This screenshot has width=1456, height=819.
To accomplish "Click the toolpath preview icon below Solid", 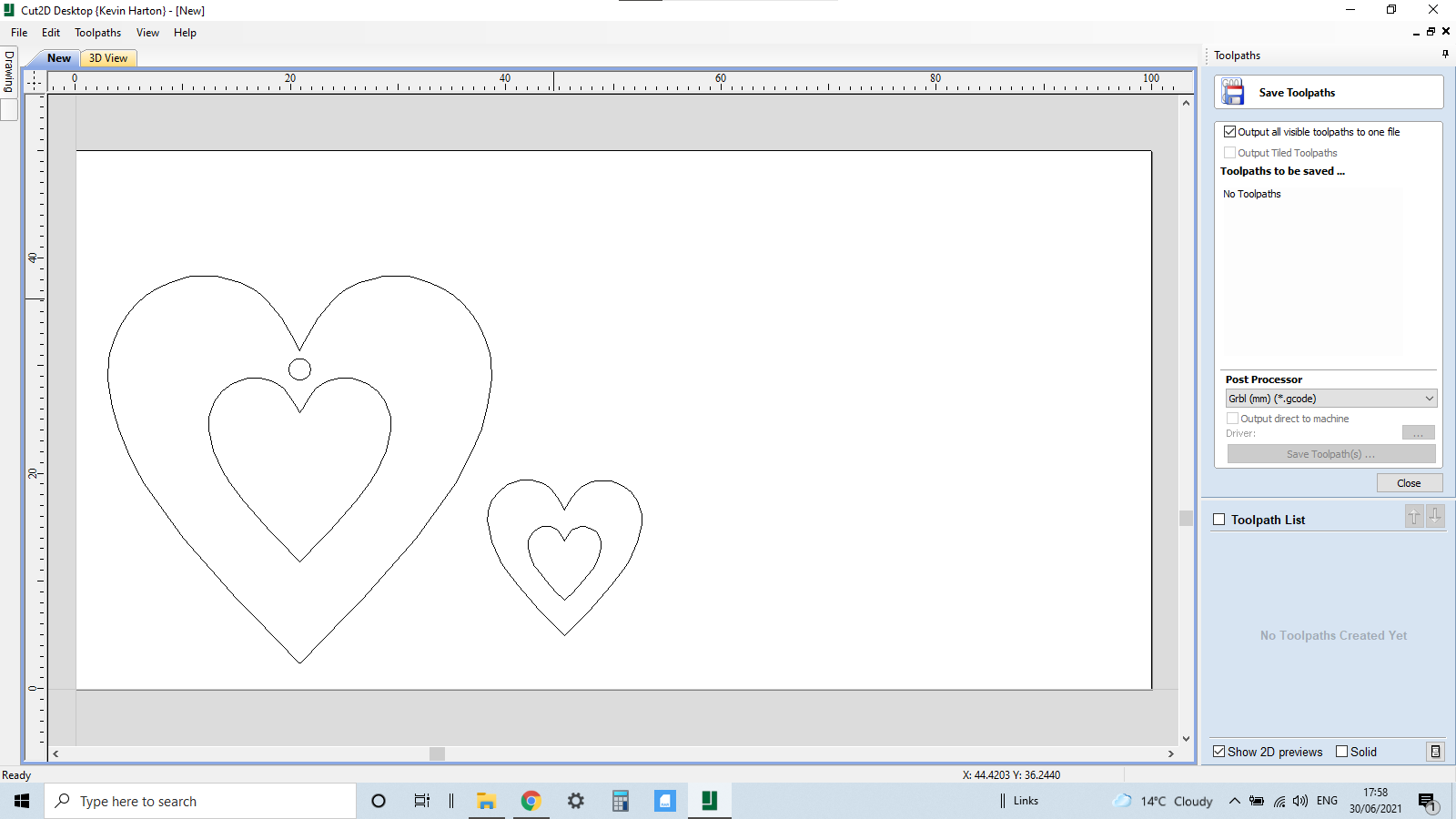I will [1436, 752].
